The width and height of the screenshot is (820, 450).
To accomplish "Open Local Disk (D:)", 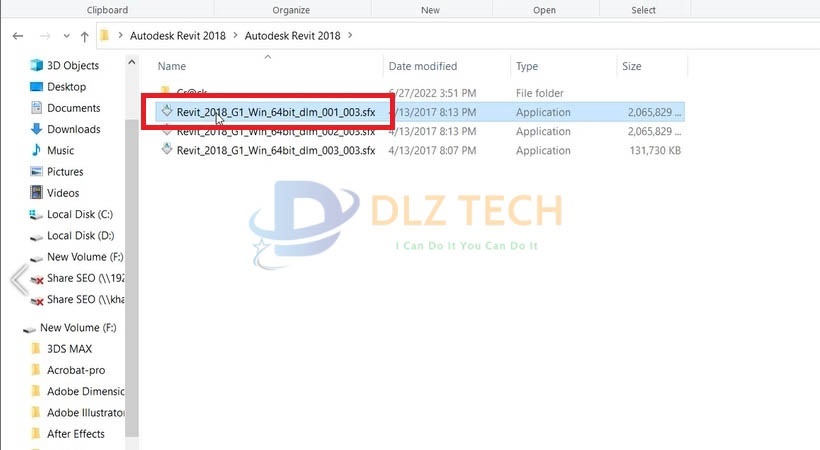I will coord(81,235).
